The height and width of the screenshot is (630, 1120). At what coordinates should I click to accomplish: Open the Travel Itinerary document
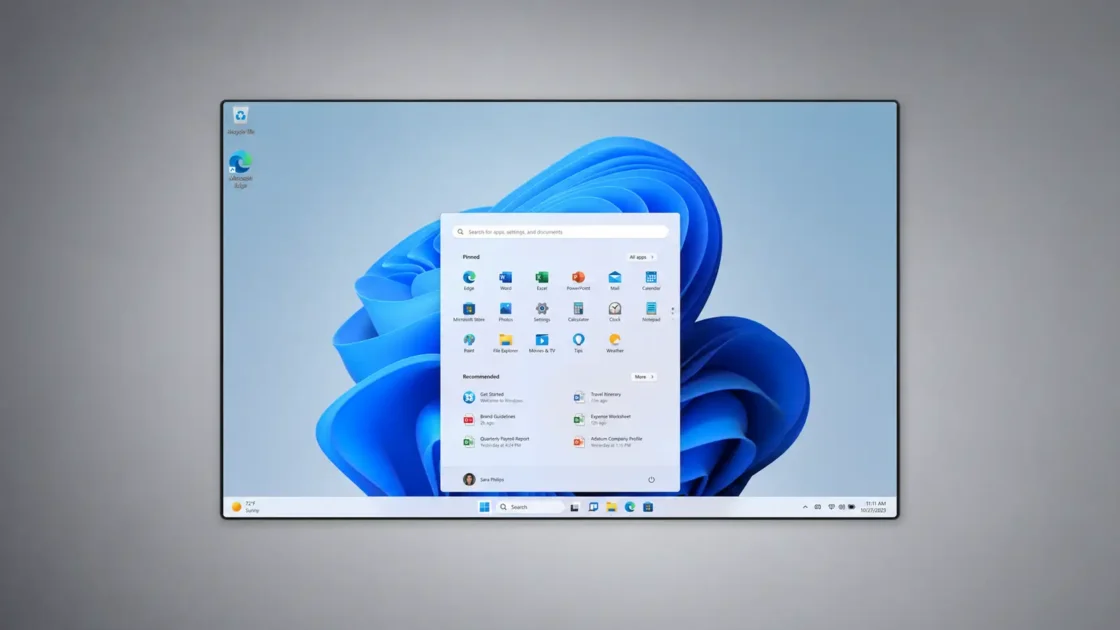point(599,397)
